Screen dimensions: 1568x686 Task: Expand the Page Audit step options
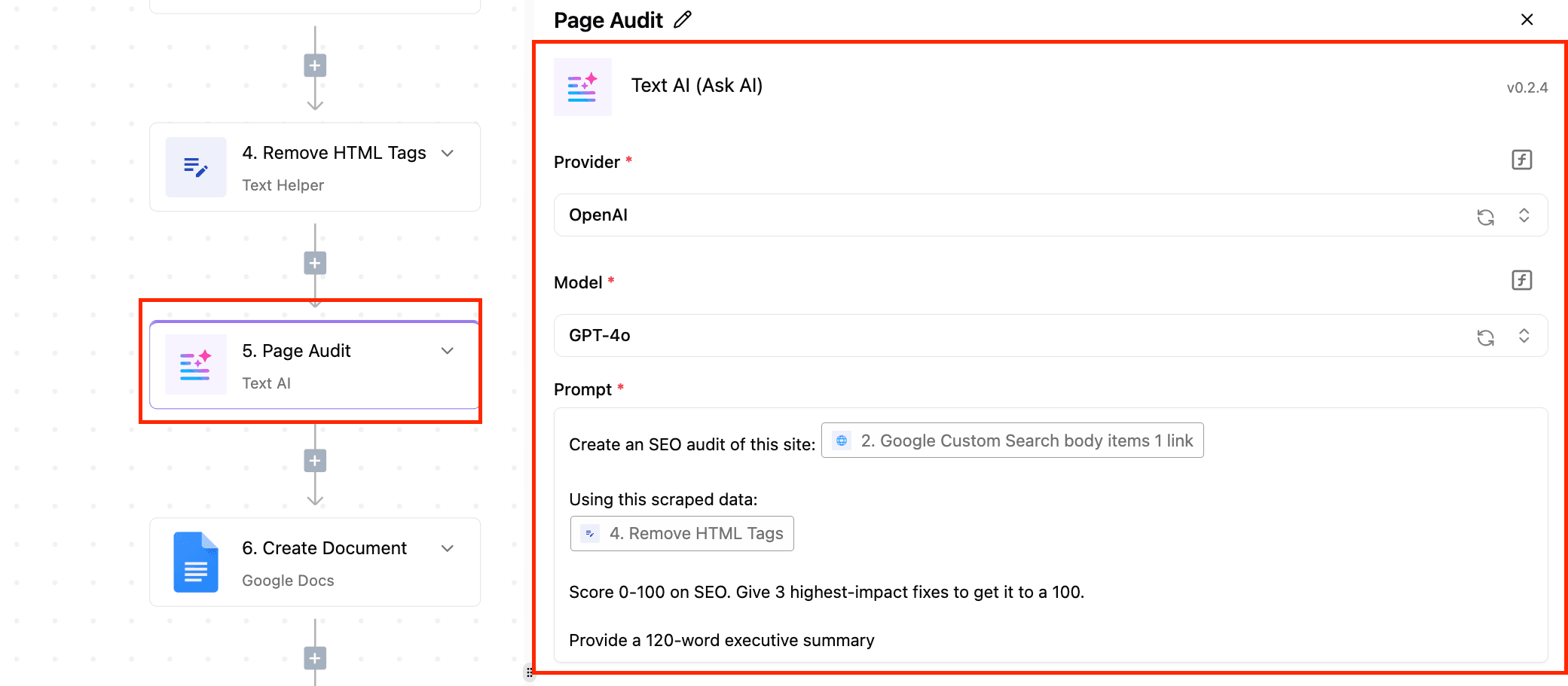pos(448,351)
